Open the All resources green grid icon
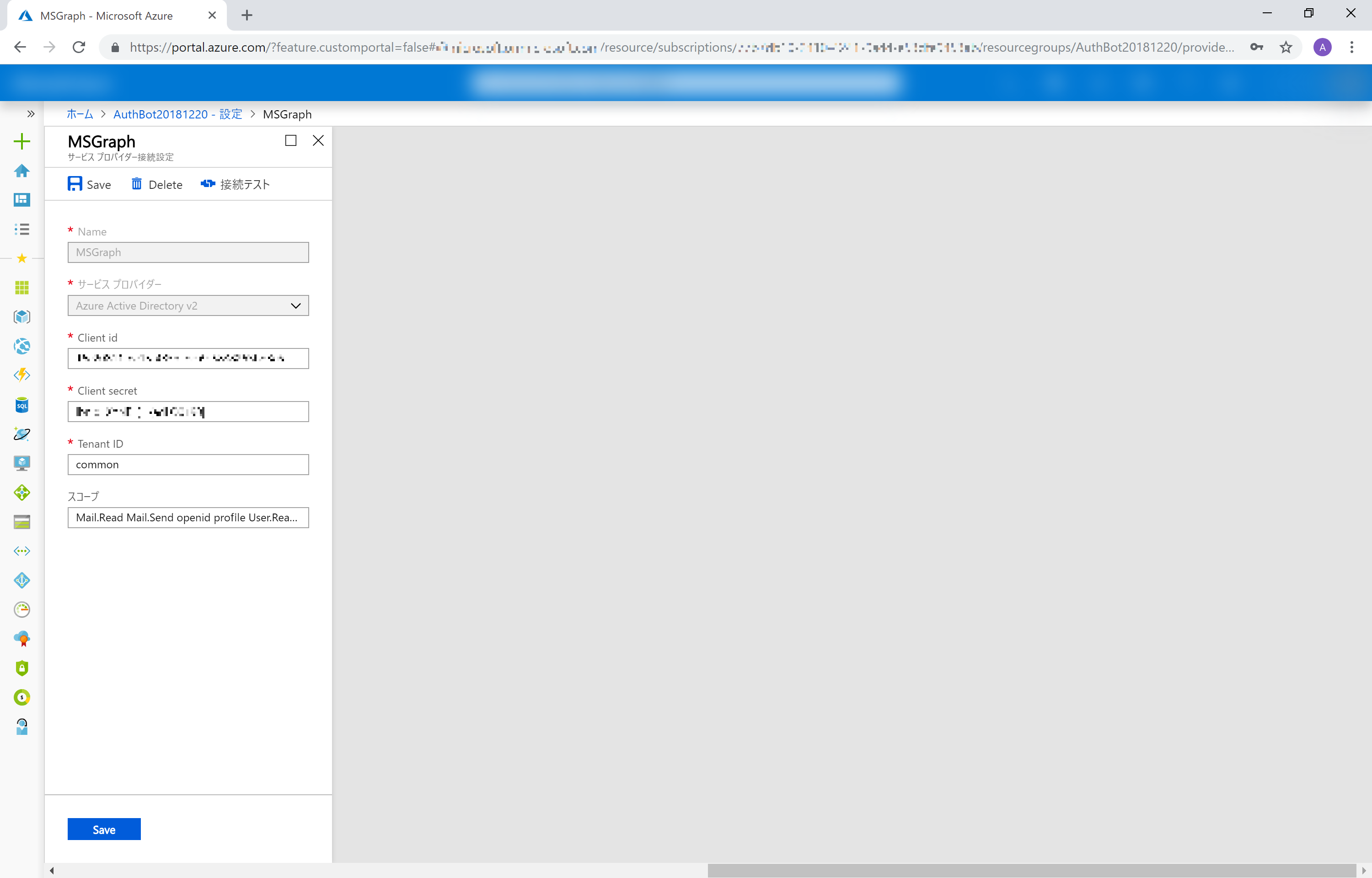 pyautogui.click(x=21, y=288)
